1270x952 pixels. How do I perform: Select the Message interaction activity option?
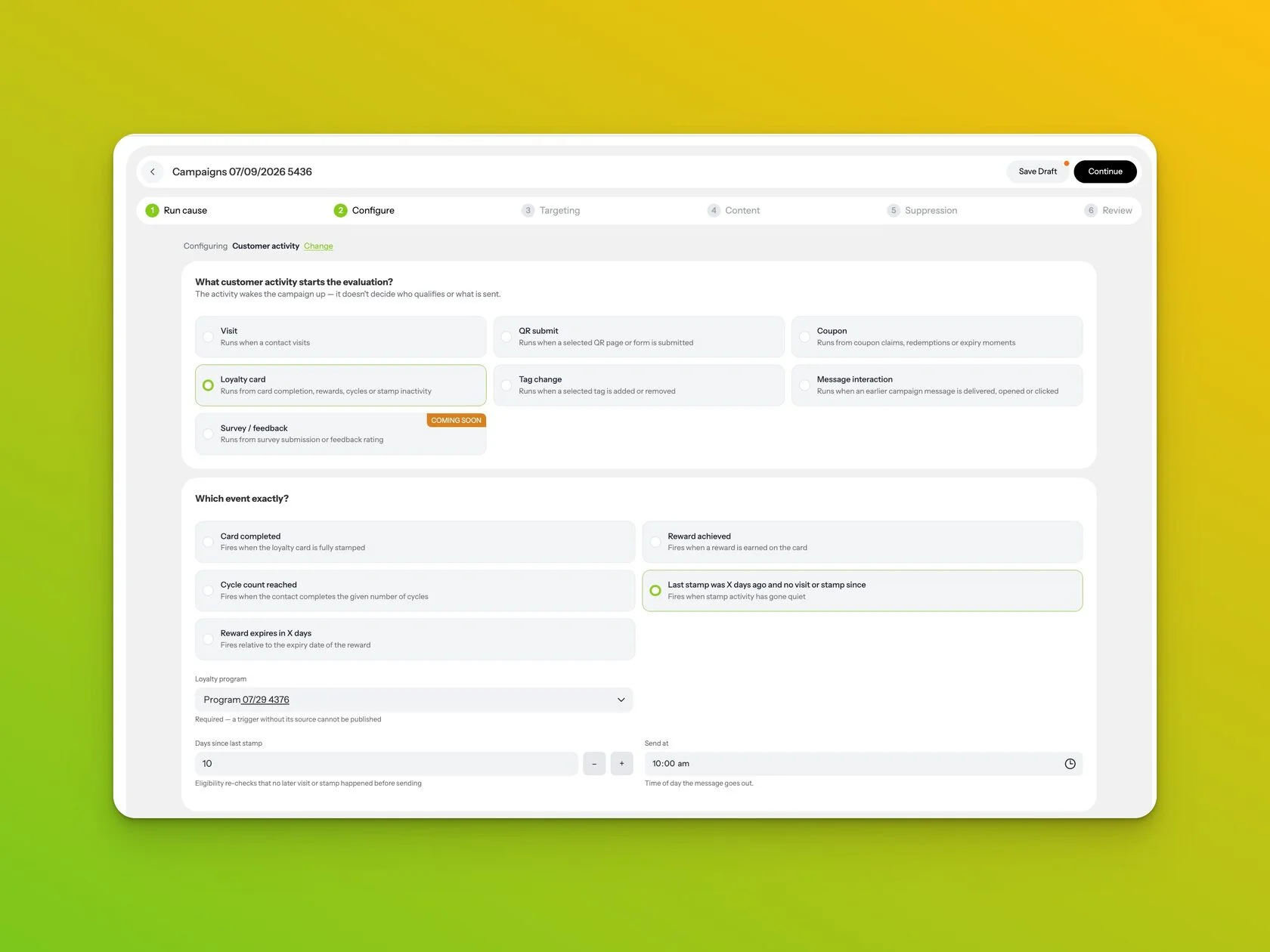tap(937, 385)
